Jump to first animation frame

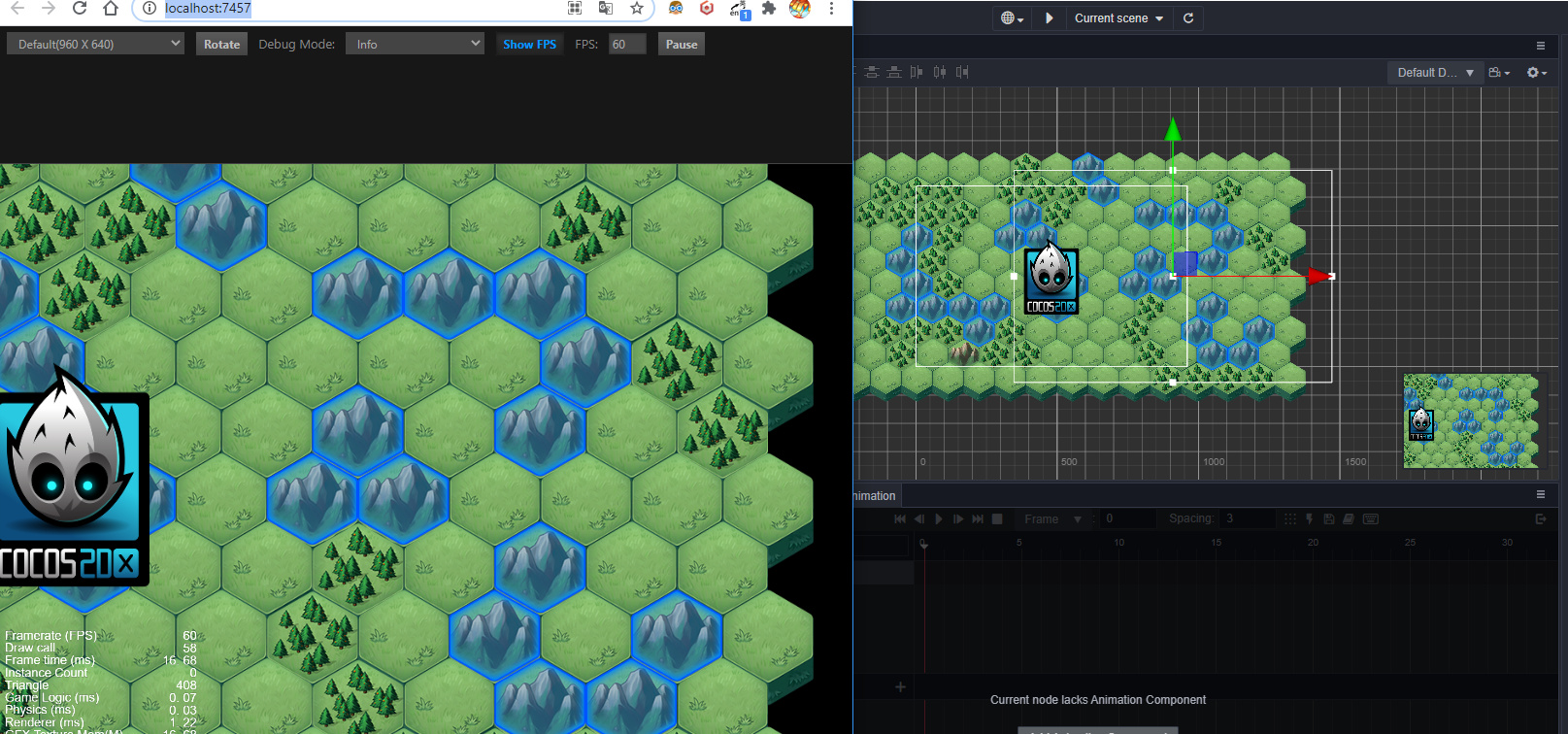click(x=900, y=519)
